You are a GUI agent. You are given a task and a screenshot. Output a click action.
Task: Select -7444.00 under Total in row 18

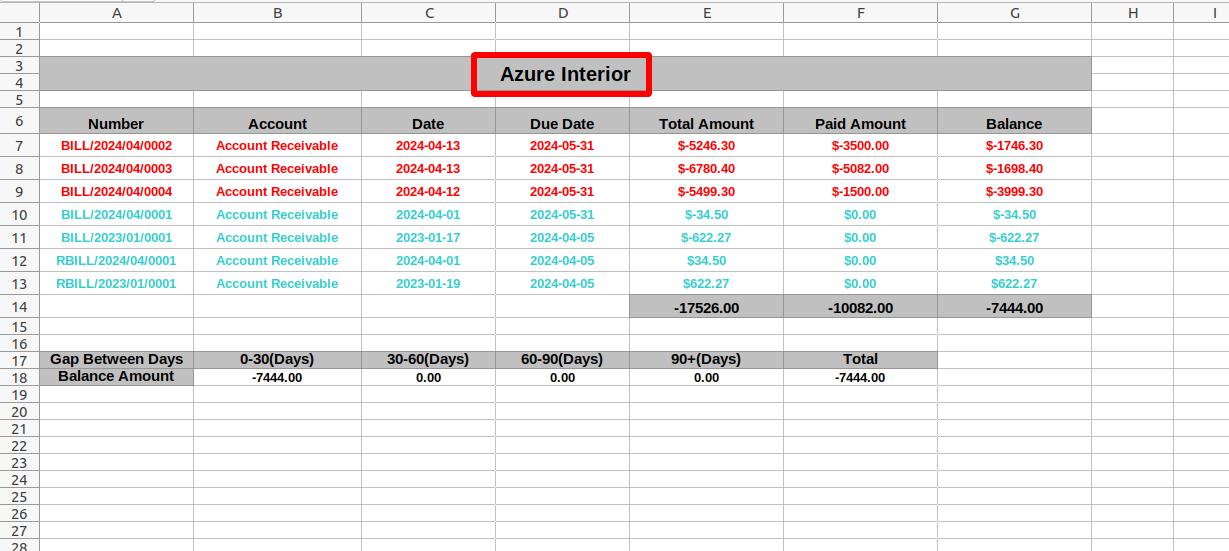pyautogui.click(x=860, y=377)
